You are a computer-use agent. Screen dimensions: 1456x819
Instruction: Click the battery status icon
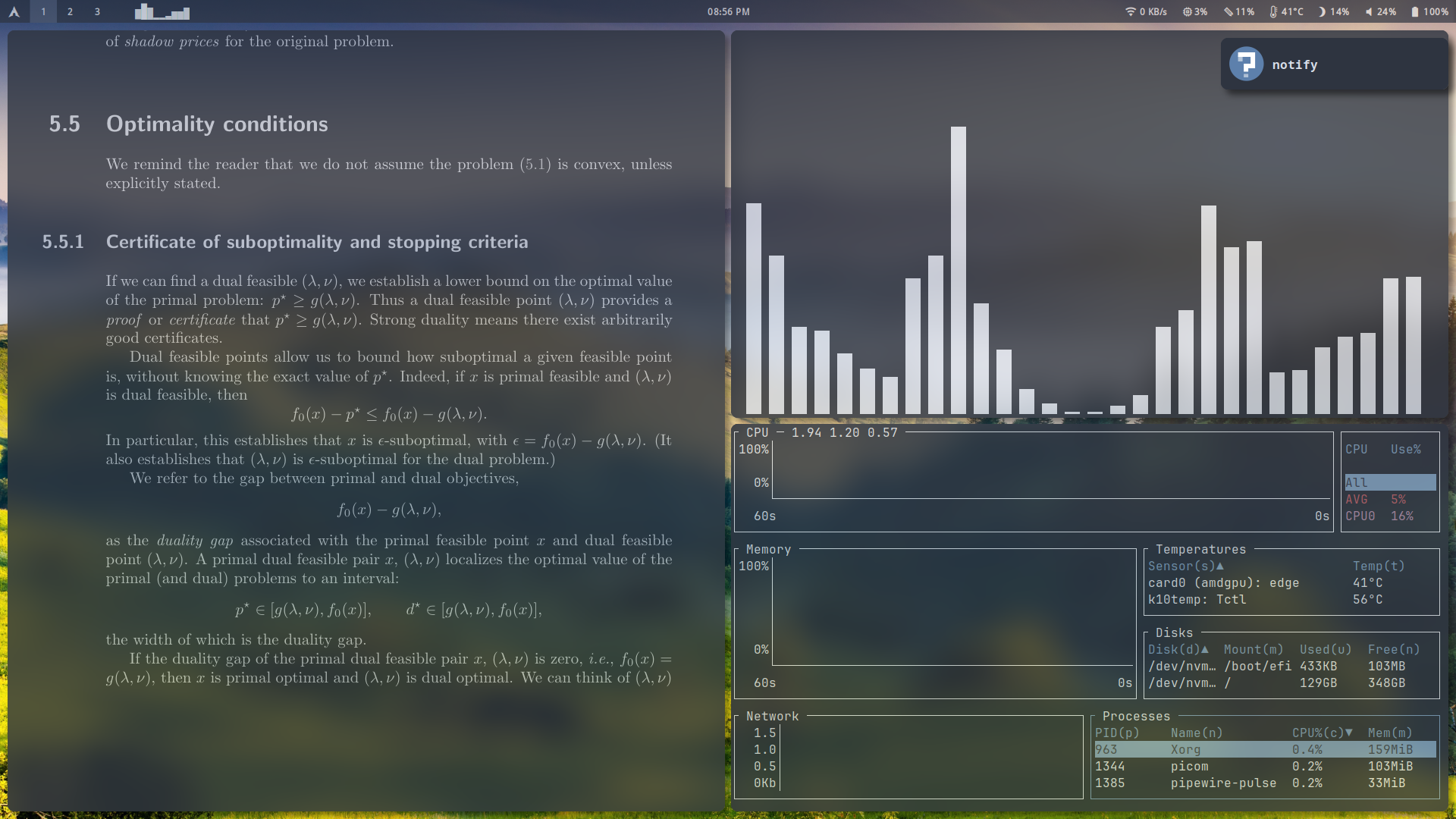click(1414, 11)
